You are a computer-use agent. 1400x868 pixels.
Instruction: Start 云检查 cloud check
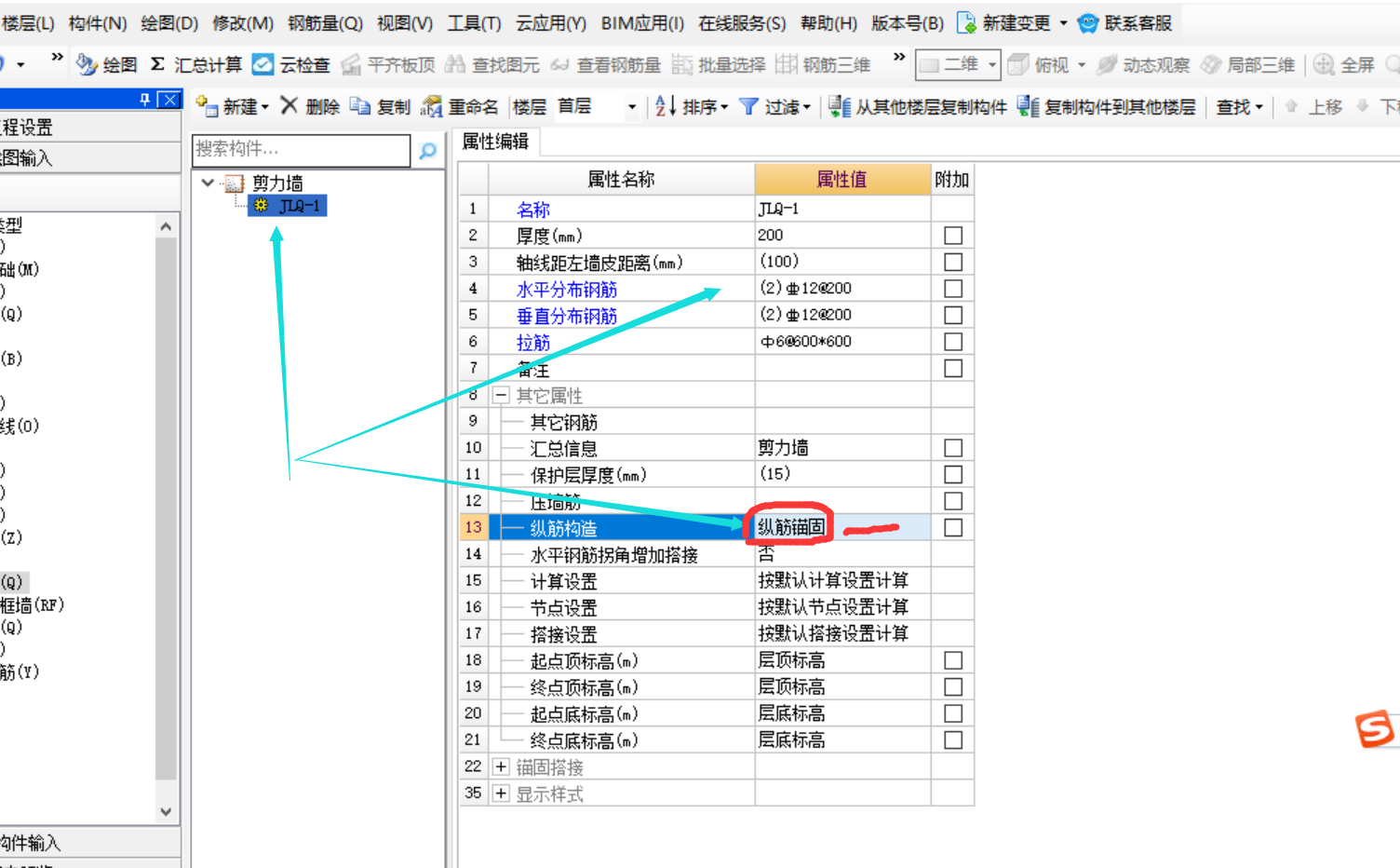pos(291,64)
